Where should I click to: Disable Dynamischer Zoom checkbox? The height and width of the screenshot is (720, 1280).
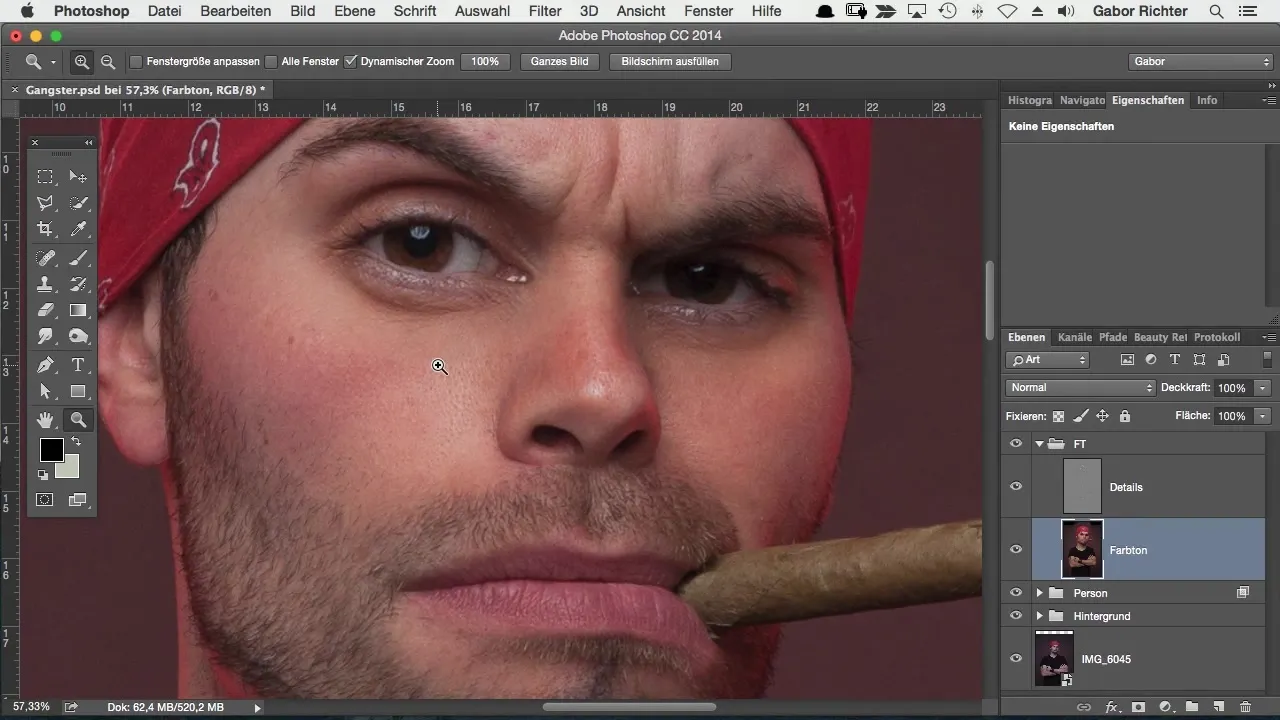pyautogui.click(x=350, y=62)
